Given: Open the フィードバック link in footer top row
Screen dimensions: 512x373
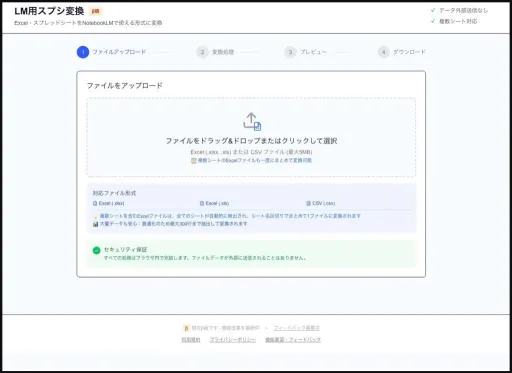Looking at the screenshot, I should 296,328.
